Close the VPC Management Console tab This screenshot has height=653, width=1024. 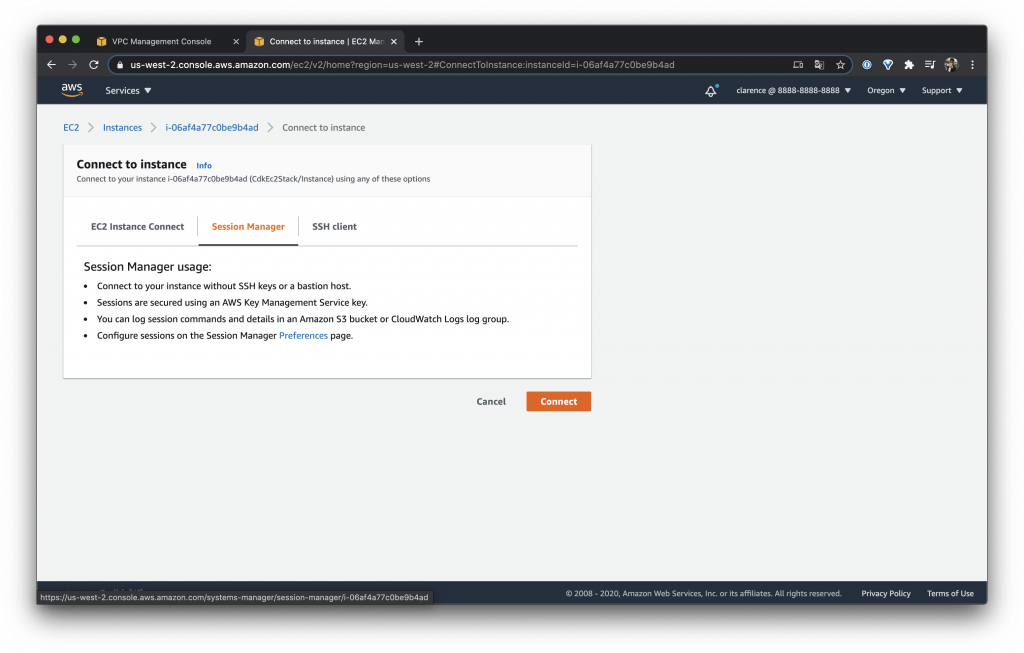coord(236,41)
